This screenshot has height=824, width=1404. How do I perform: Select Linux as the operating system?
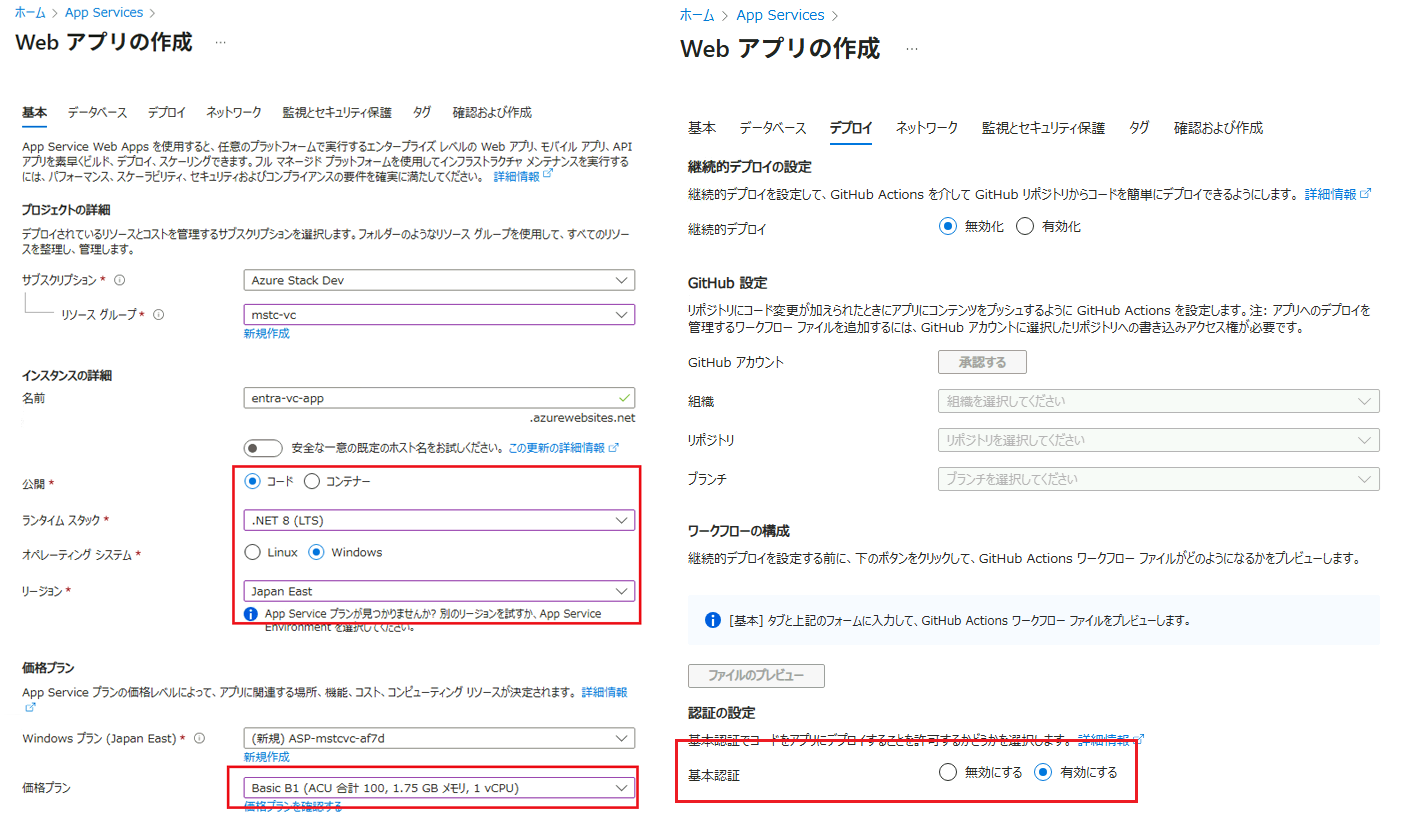253,552
